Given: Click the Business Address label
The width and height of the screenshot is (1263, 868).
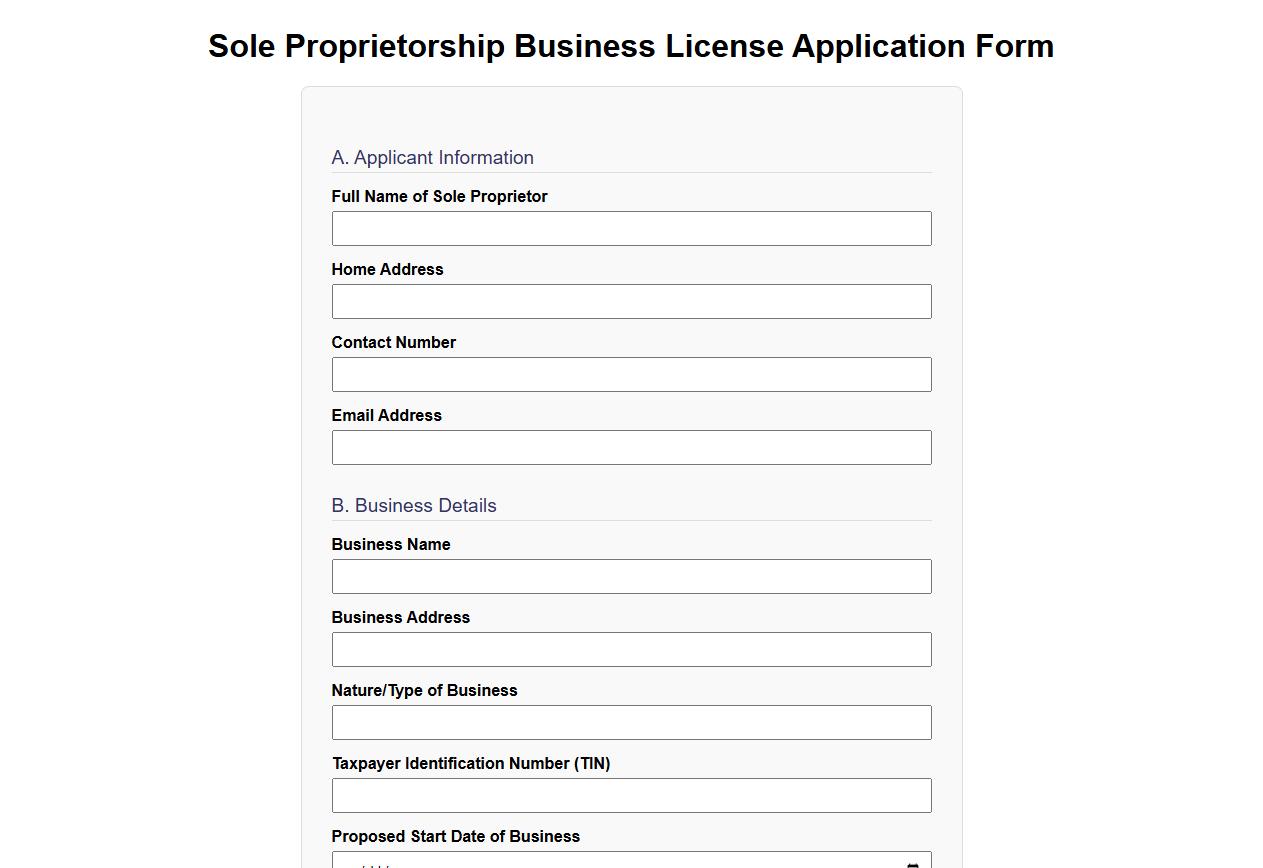Looking at the screenshot, I should pyautogui.click(x=401, y=617).
